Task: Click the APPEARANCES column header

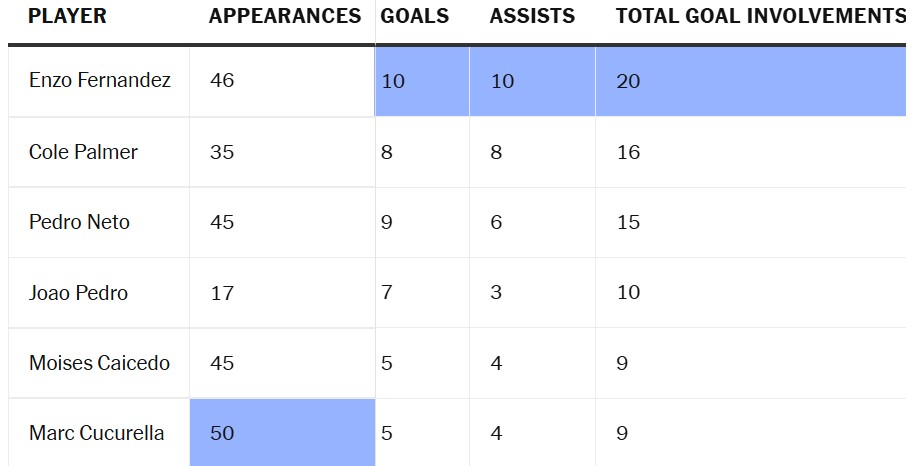Action: (285, 17)
